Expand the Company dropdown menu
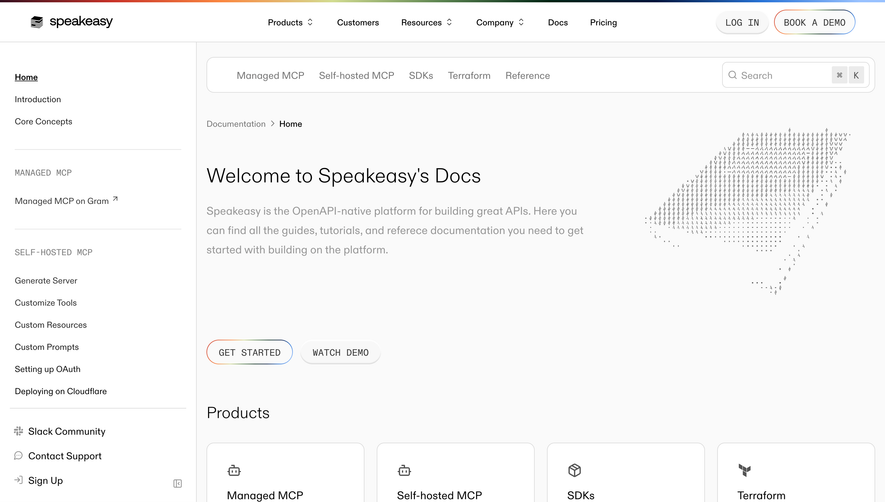This screenshot has width=885, height=502. click(500, 23)
